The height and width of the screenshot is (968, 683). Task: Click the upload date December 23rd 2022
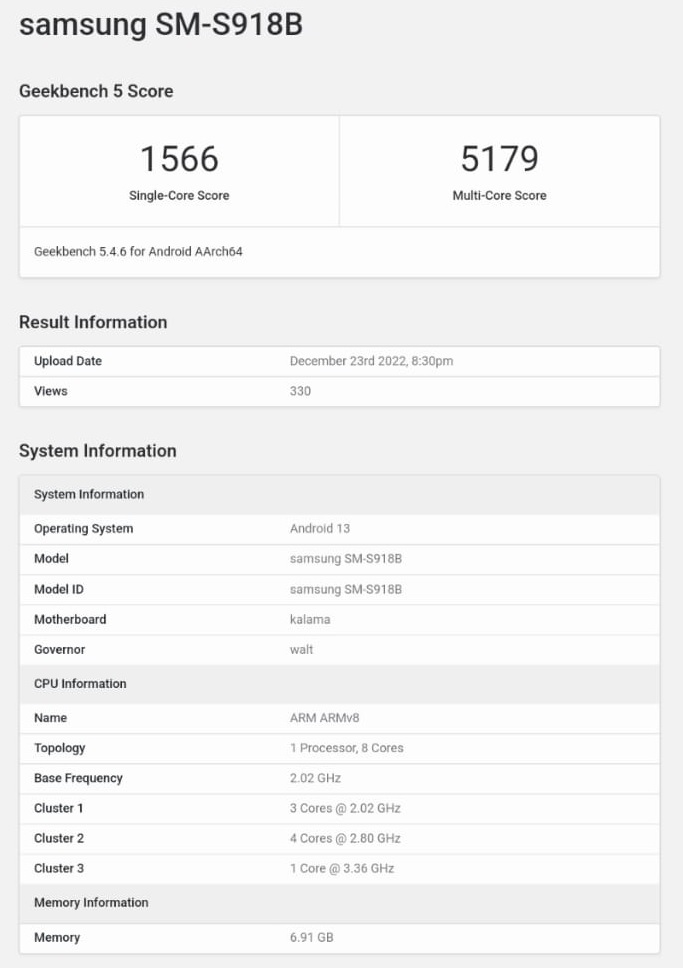pos(371,361)
